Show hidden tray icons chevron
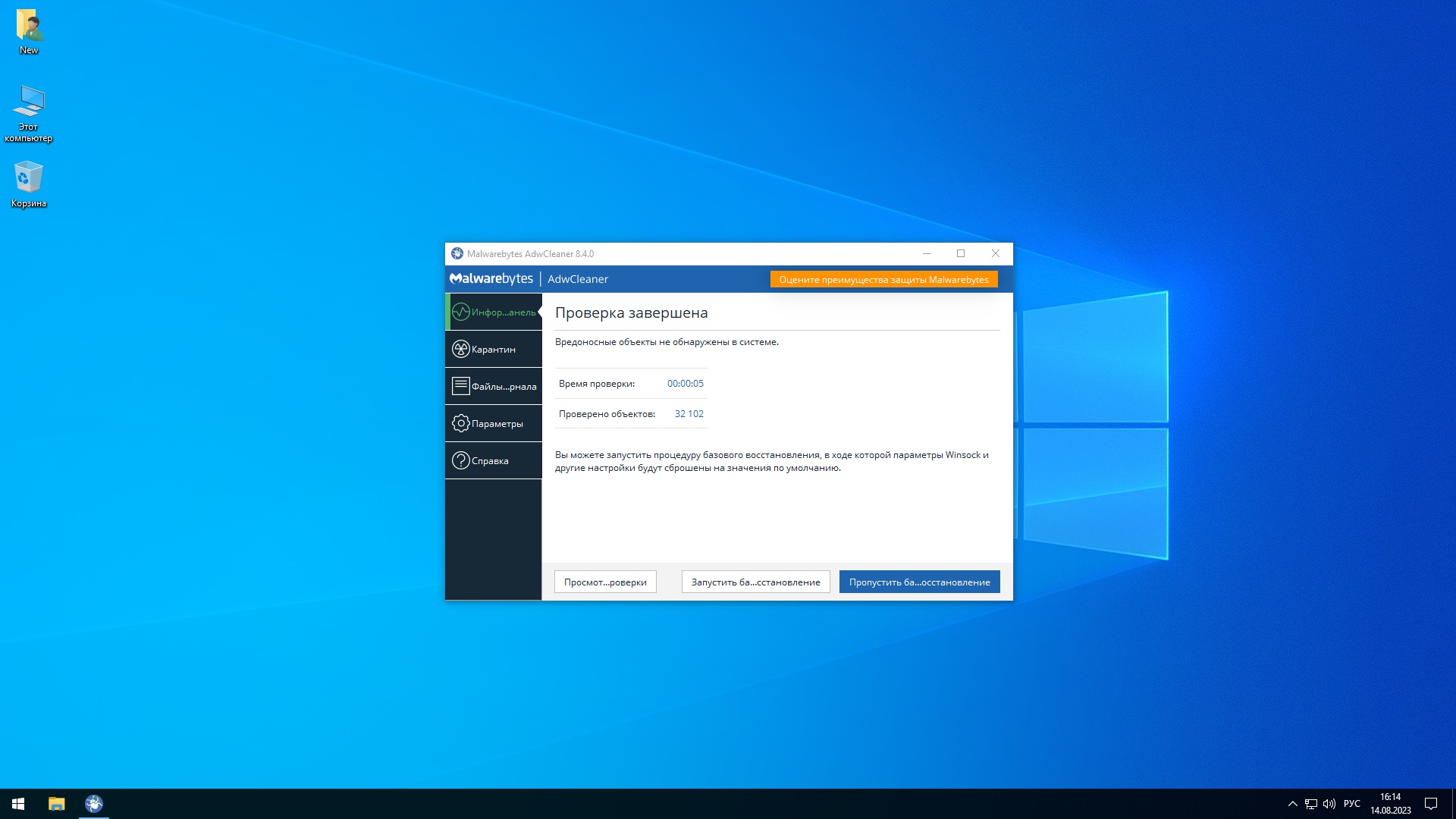The image size is (1456, 819). (x=1293, y=804)
